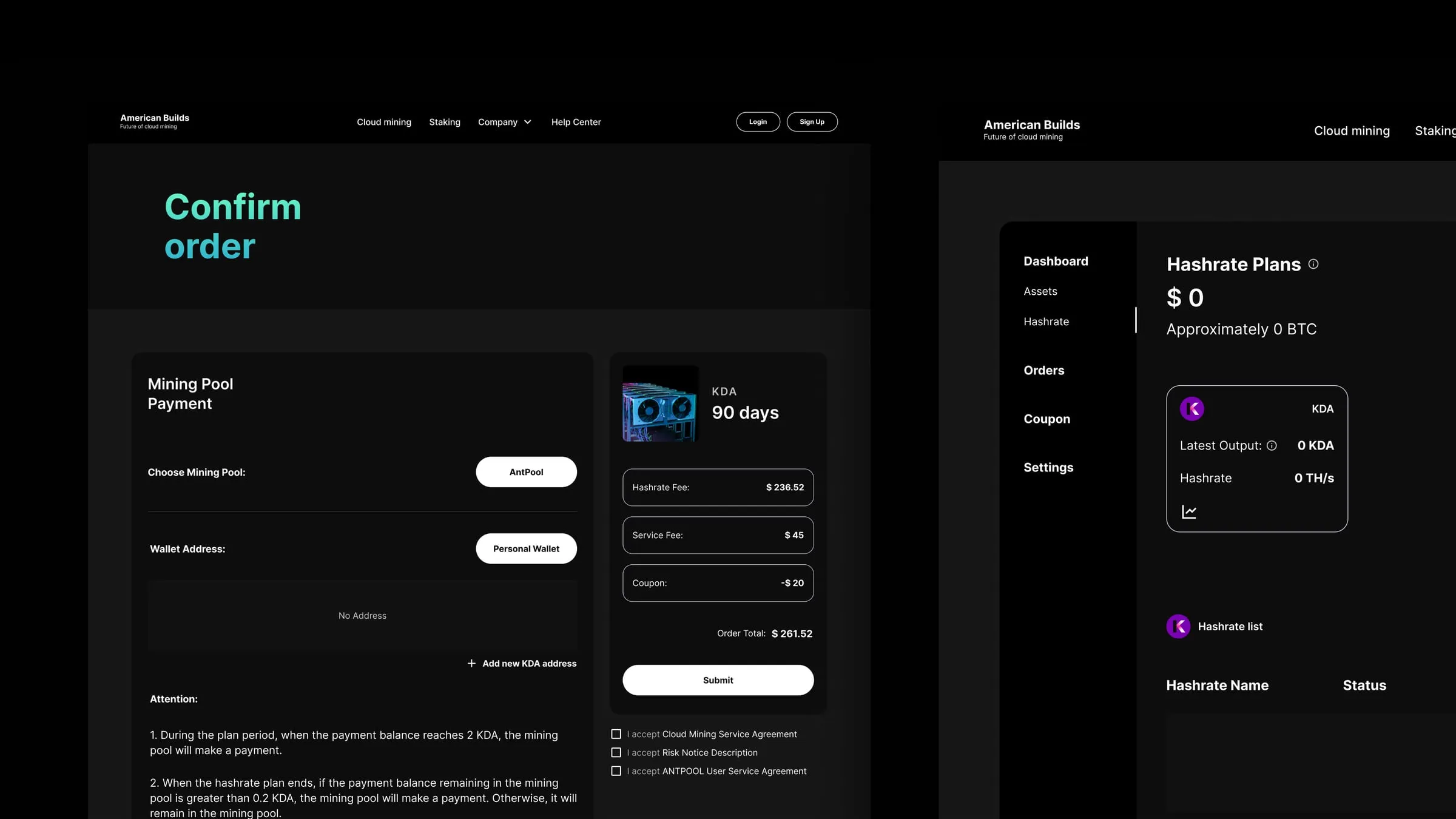1456x819 pixels.
Task: Open the chart icon in the KDA card
Action: click(x=1189, y=511)
